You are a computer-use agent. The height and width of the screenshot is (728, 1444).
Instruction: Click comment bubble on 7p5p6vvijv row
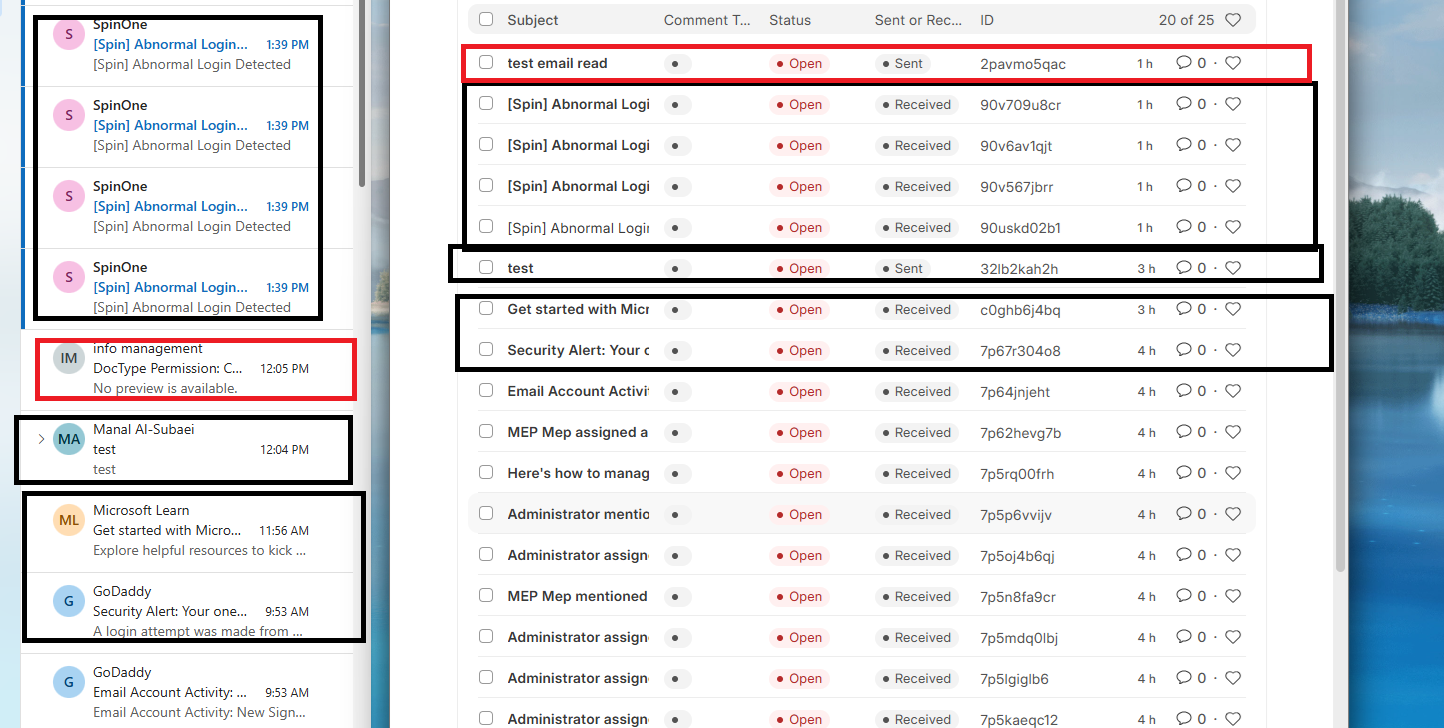[1184, 514]
